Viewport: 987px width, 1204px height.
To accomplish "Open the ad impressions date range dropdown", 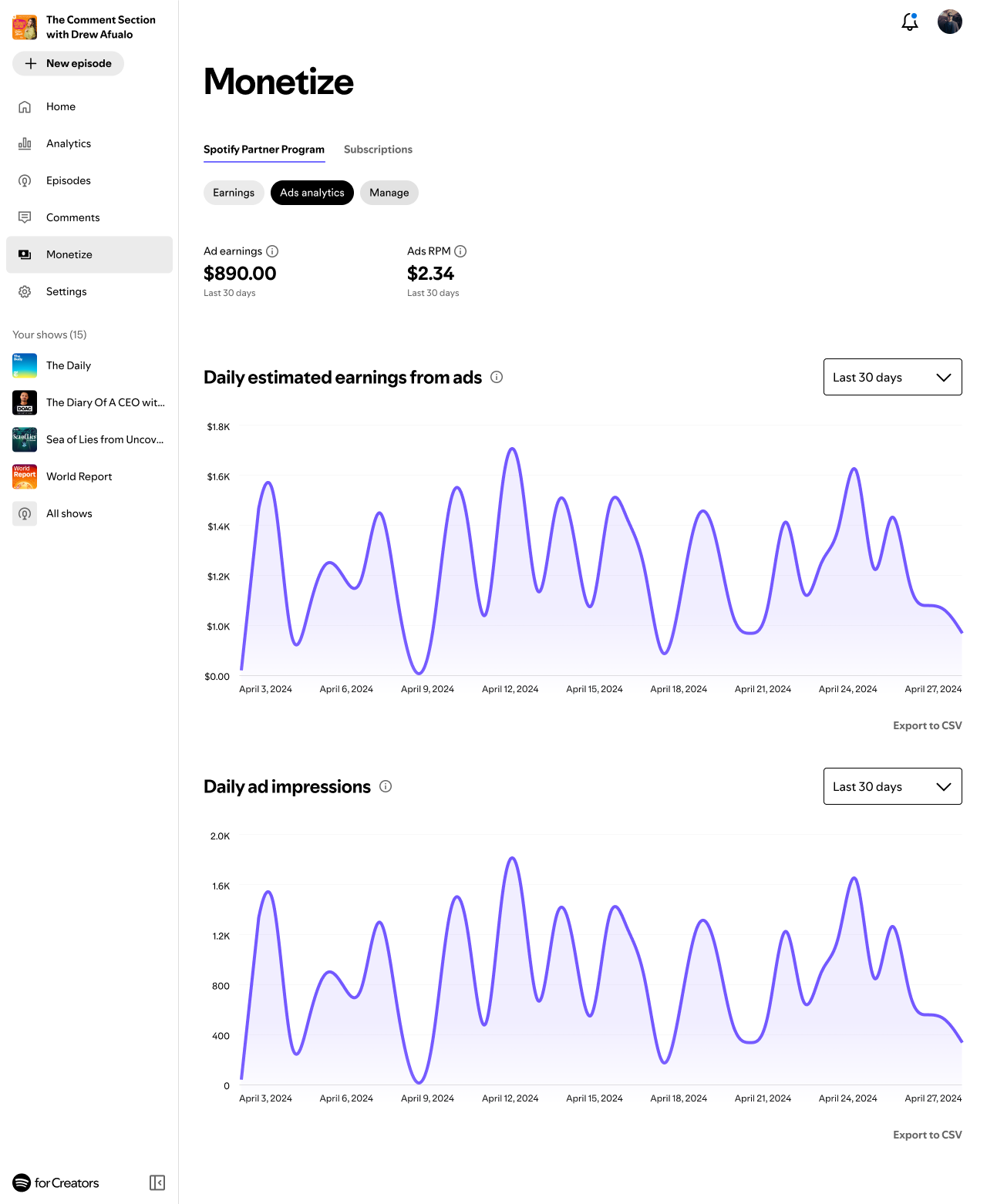I will [x=893, y=786].
